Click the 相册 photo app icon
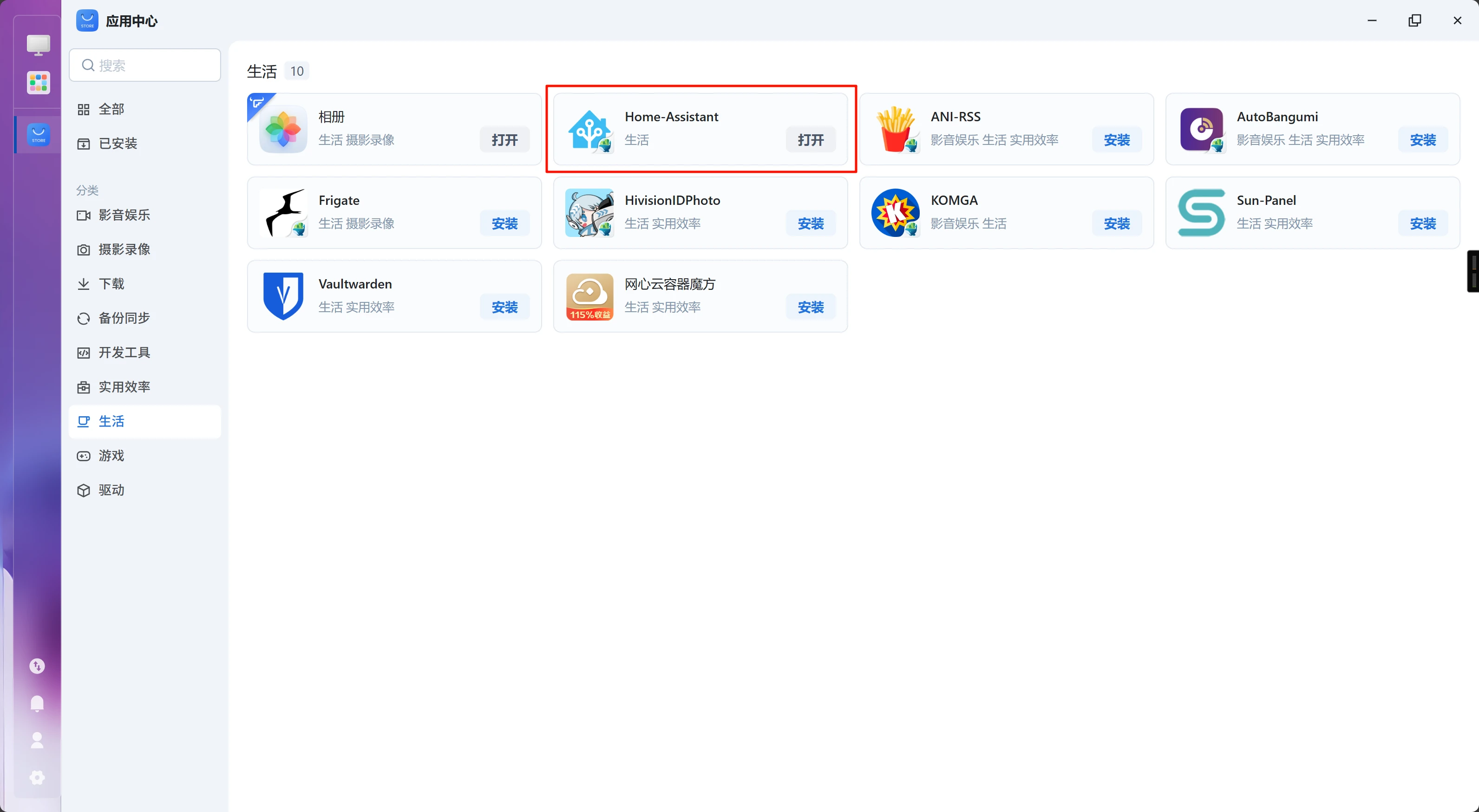Image resolution: width=1479 pixels, height=812 pixels. click(x=283, y=129)
